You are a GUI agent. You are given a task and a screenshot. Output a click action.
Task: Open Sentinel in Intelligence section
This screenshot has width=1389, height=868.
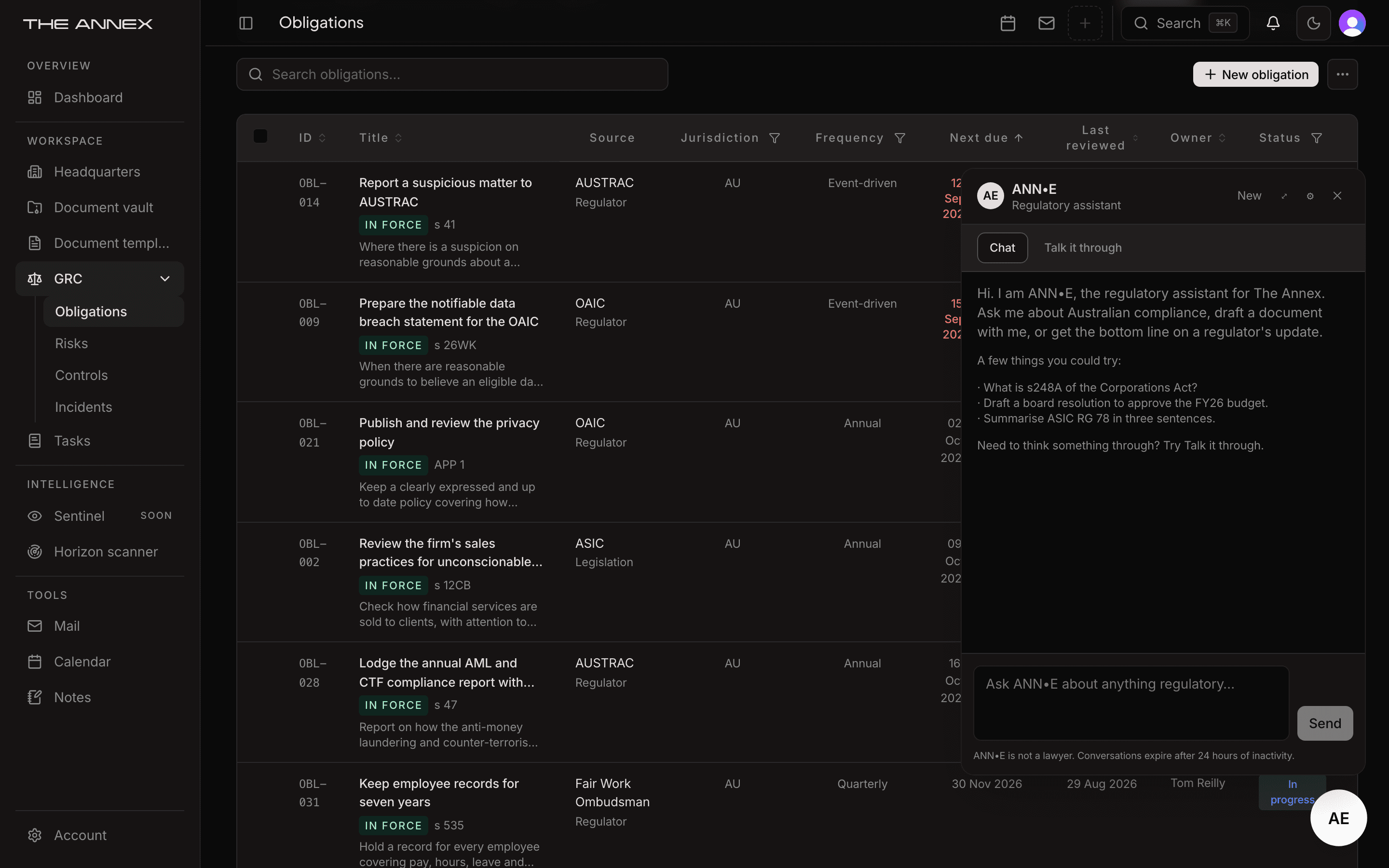pos(100,516)
